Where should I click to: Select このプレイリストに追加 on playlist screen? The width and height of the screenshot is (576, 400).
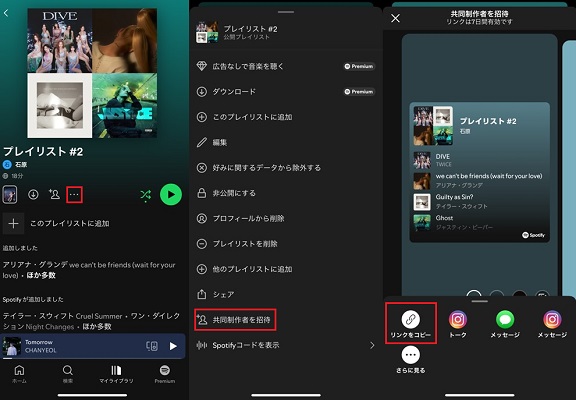coord(70,223)
